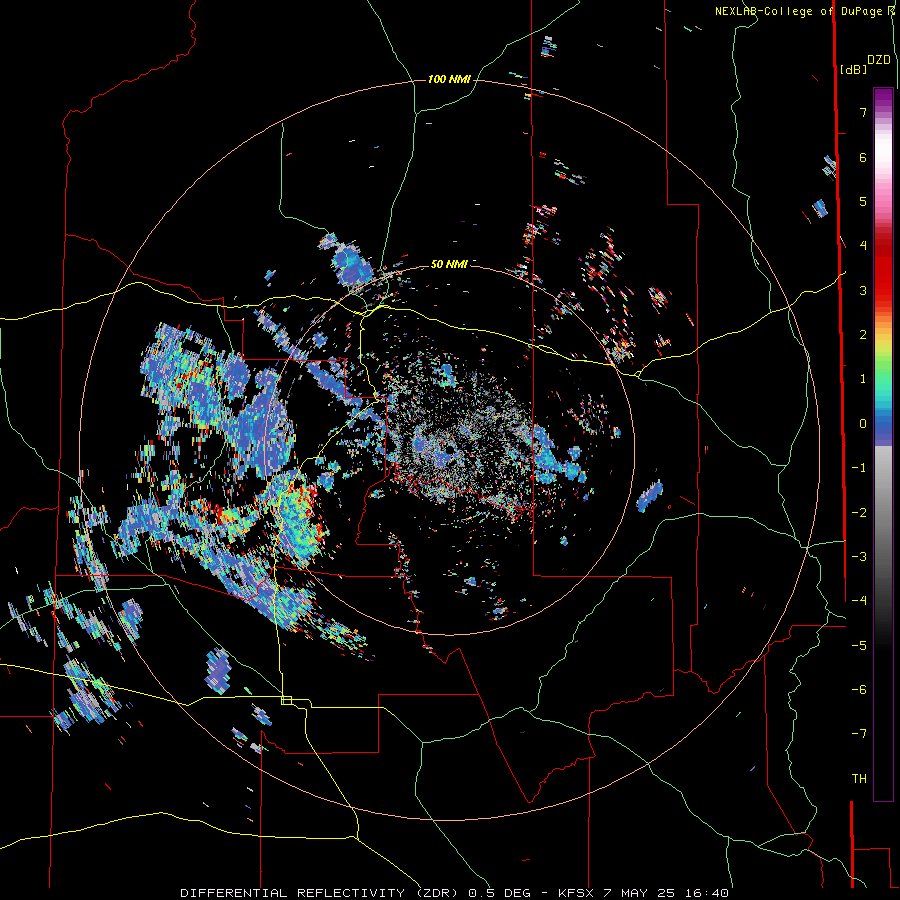Click the "TH" threshold label on legend
The height and width of the screenshot is (900, 900).
(x=859, y=779)
